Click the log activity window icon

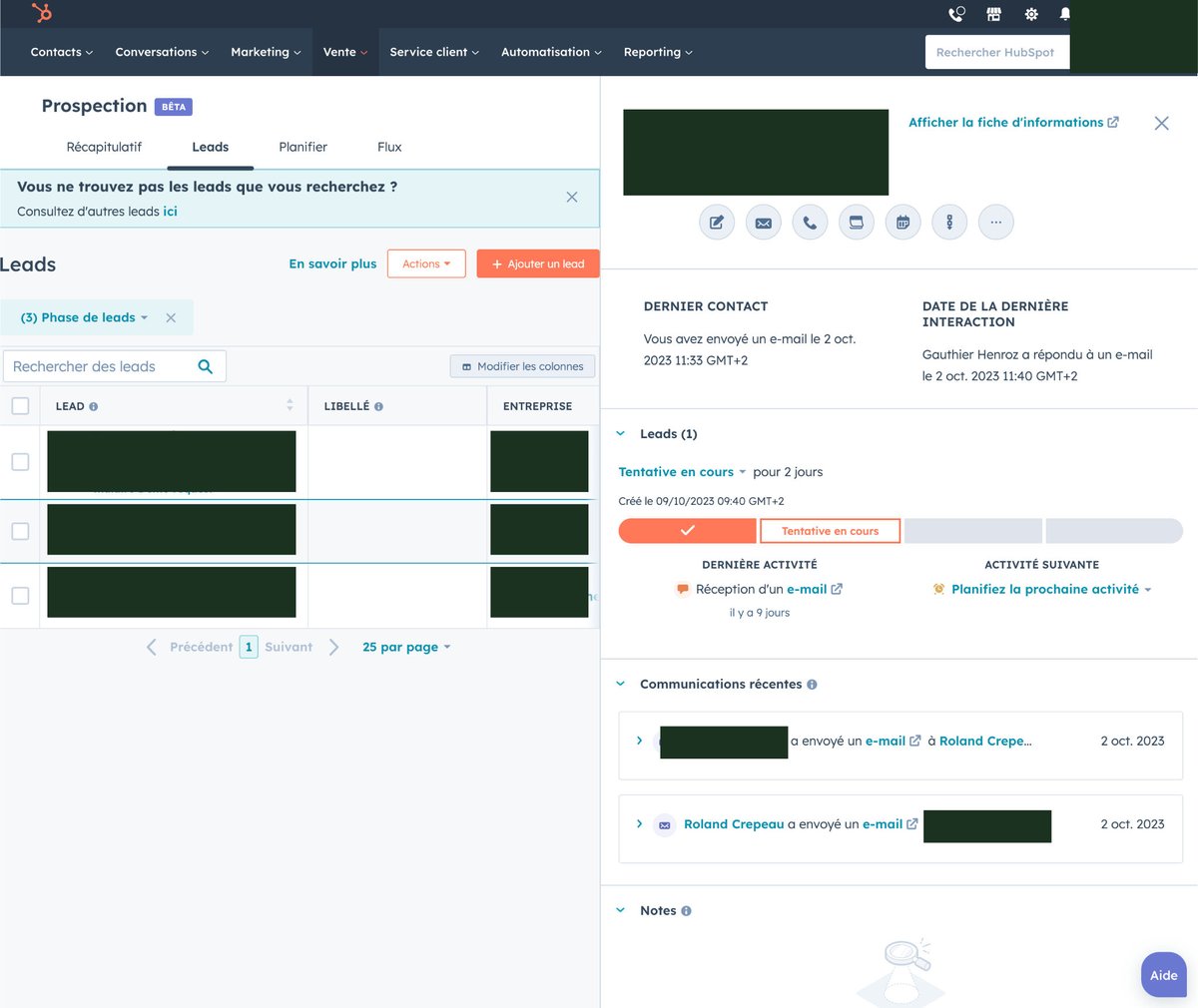857,223
